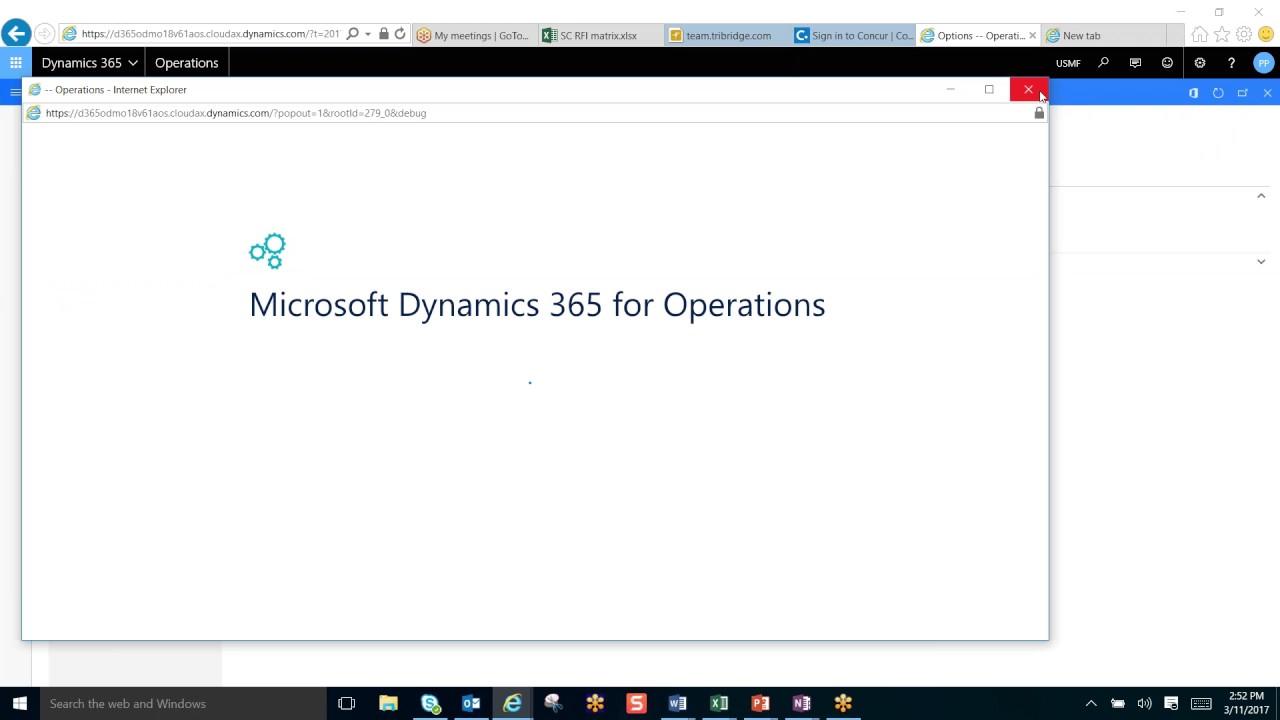The image size is (1280, 720).
Task: Open address bar dropdown arrow
Action: [368, 34]
